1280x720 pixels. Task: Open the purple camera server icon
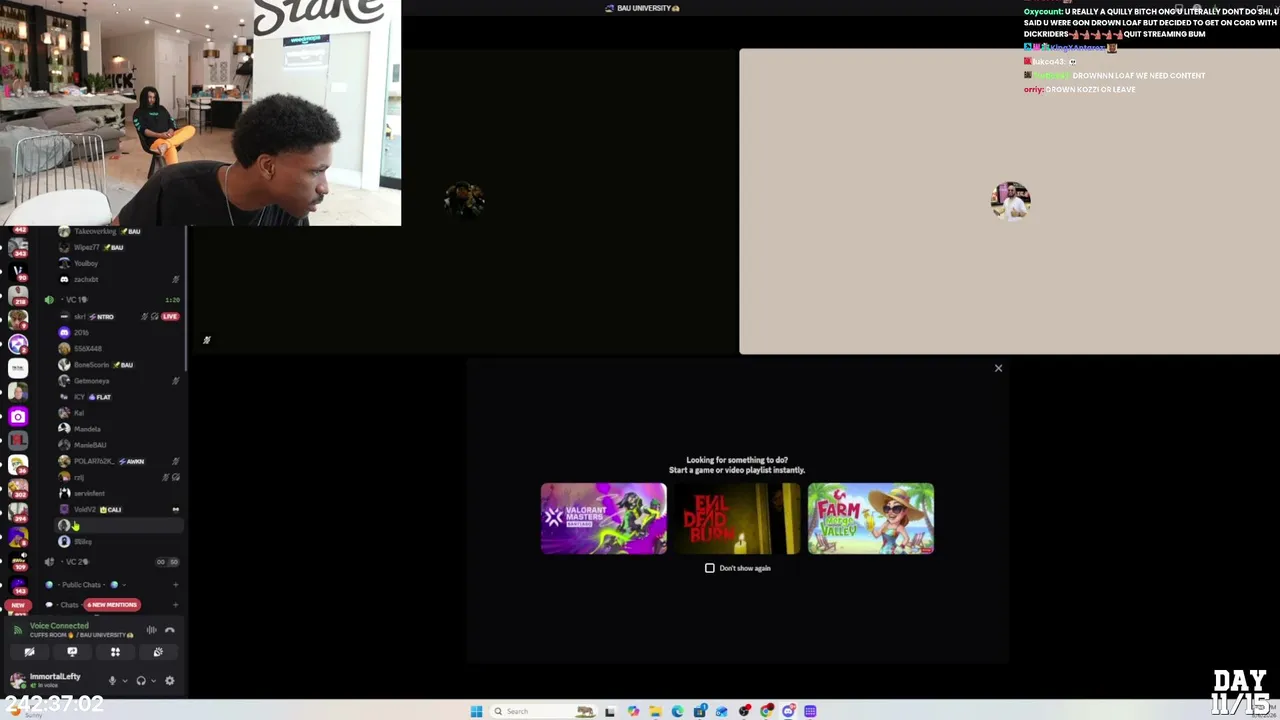(18, 416)
